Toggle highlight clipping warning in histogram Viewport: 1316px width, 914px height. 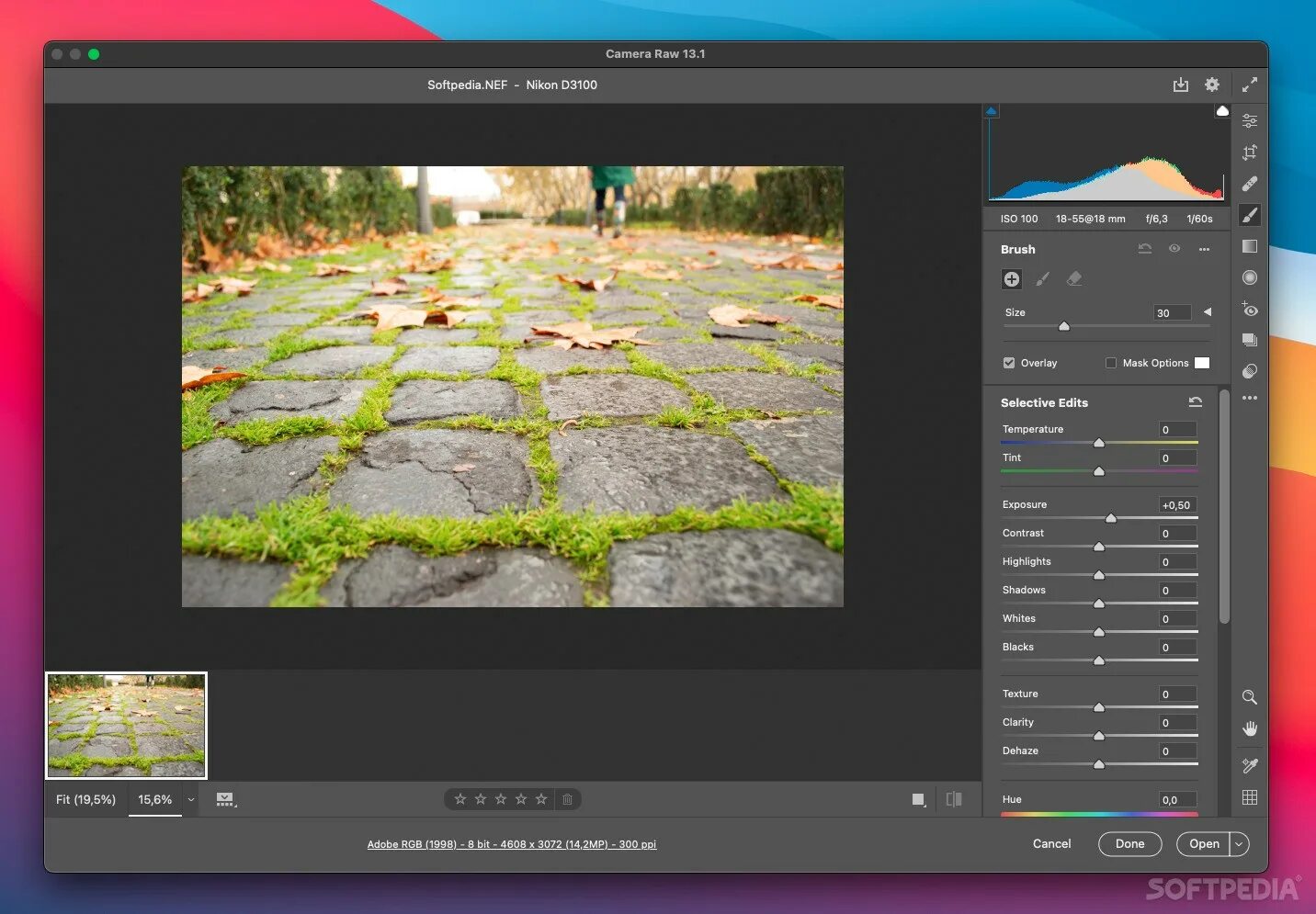[x=1222, y=111]
